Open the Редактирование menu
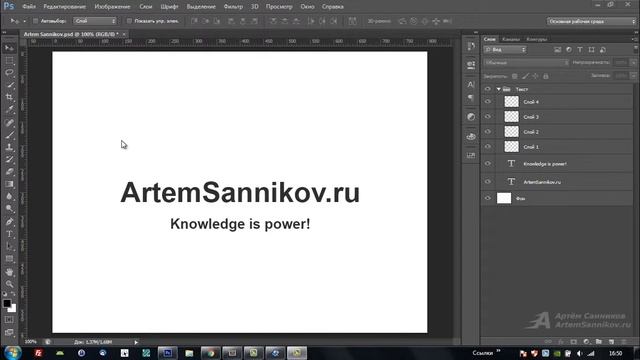Screen dimensions: 640x360 (64, 7)
